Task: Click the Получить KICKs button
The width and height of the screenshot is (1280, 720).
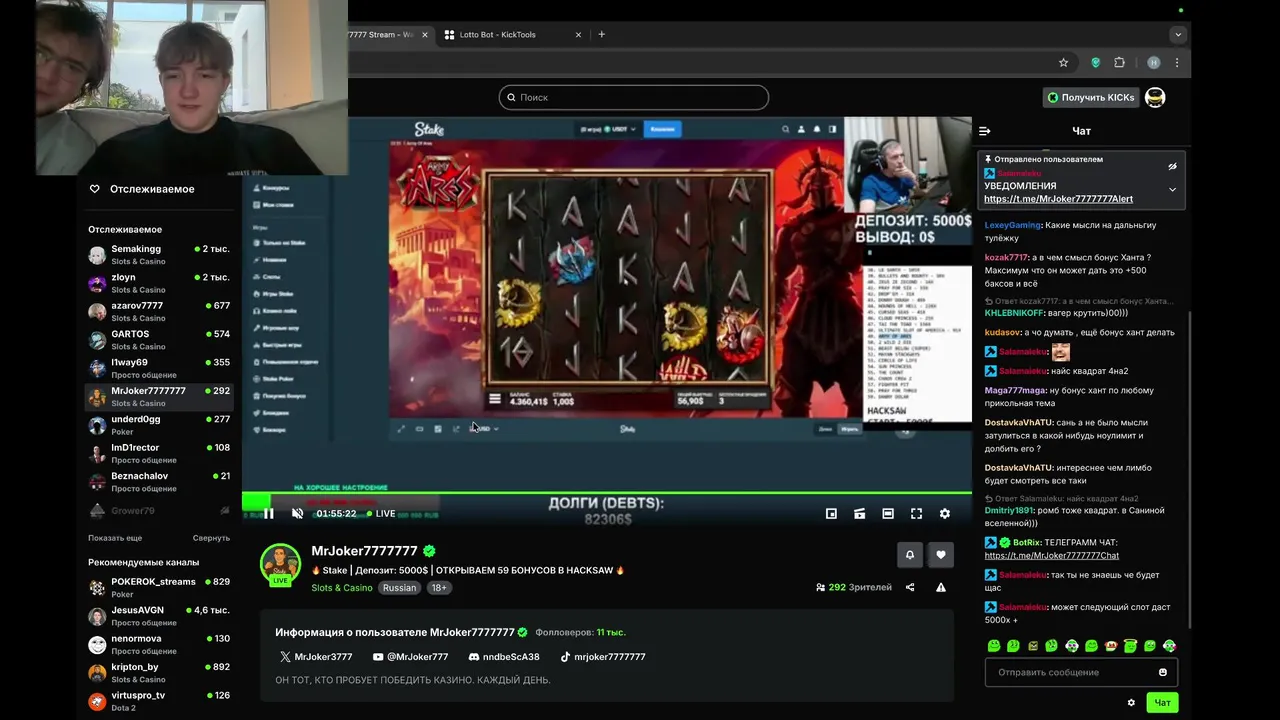Action: point(1090,97)
